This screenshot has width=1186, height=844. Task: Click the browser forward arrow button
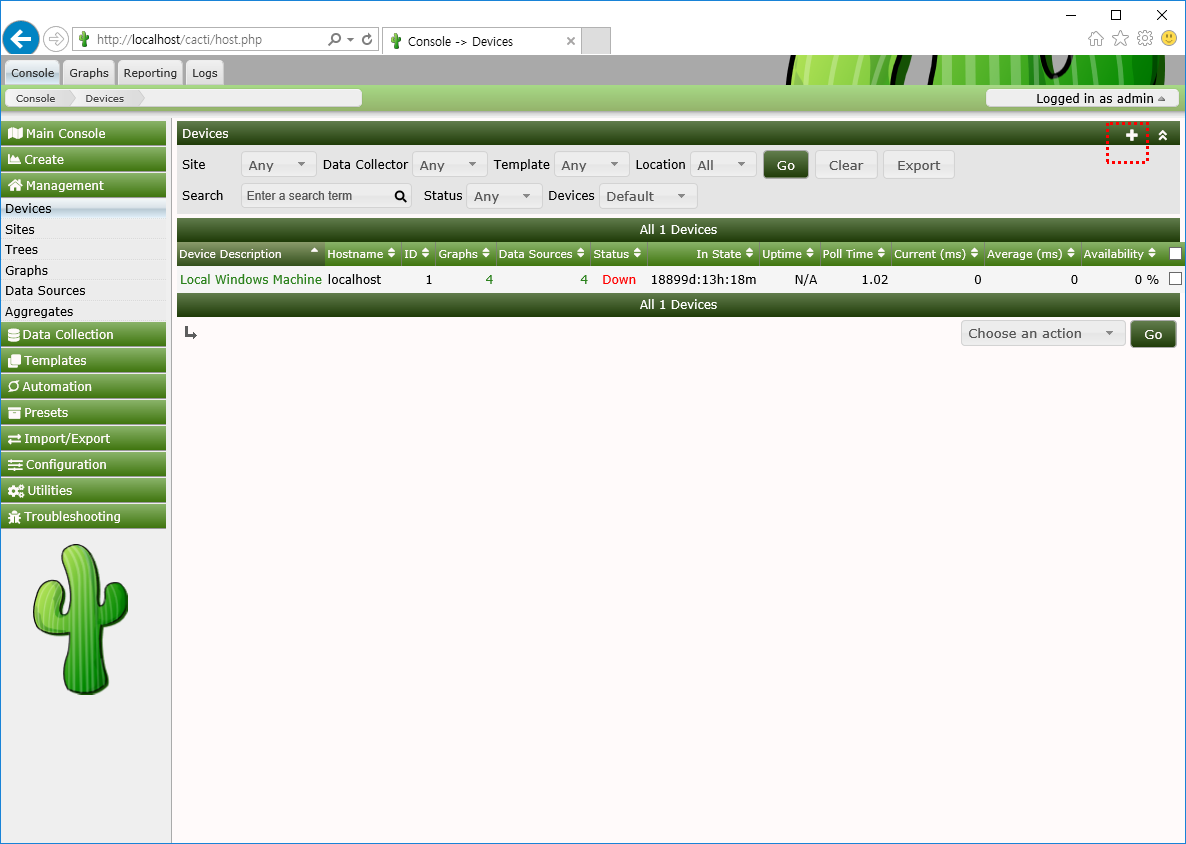coord(56,39)
